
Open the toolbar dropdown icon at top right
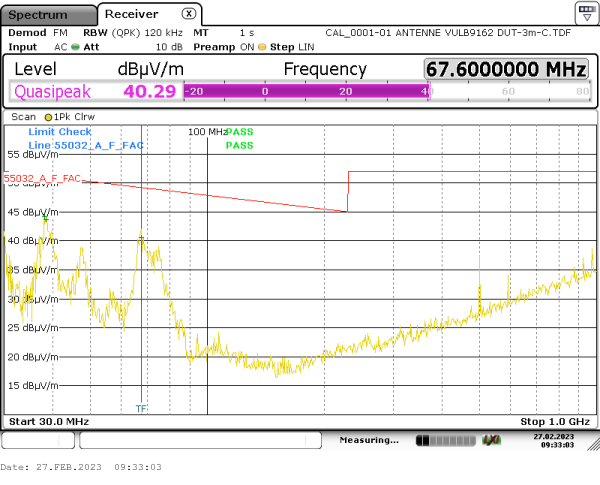[587, 13]
